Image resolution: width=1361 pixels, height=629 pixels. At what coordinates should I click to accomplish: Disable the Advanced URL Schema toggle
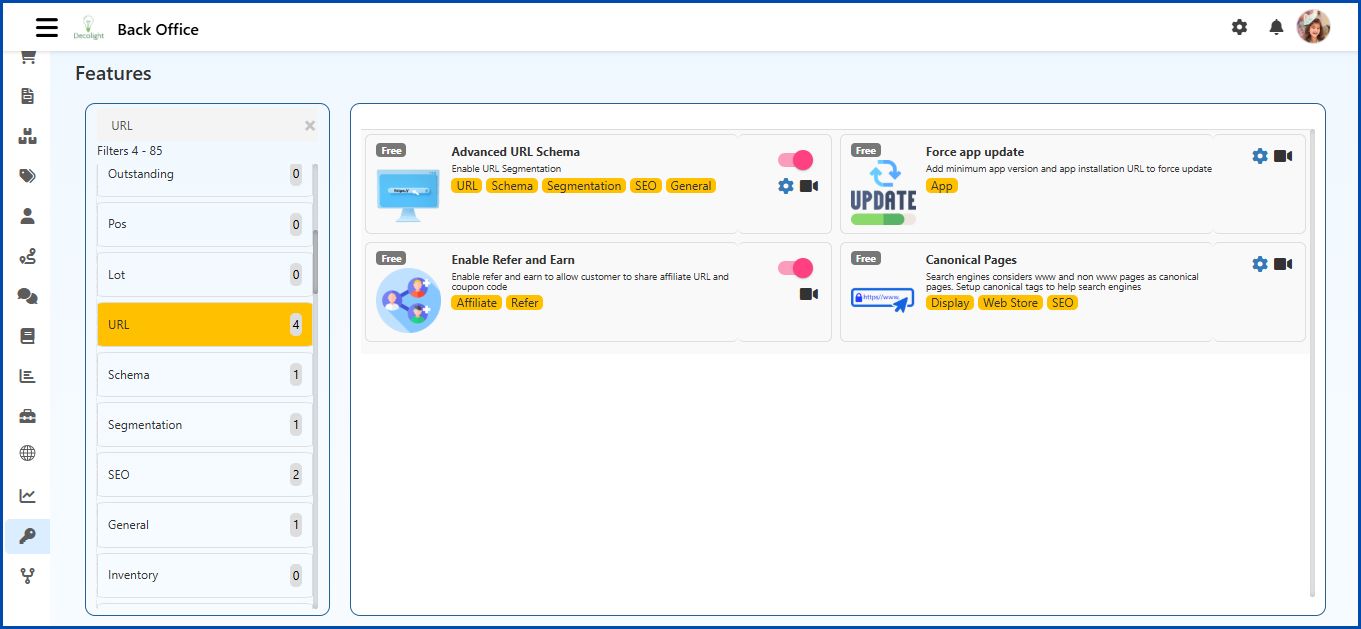[x=794, y=160]
